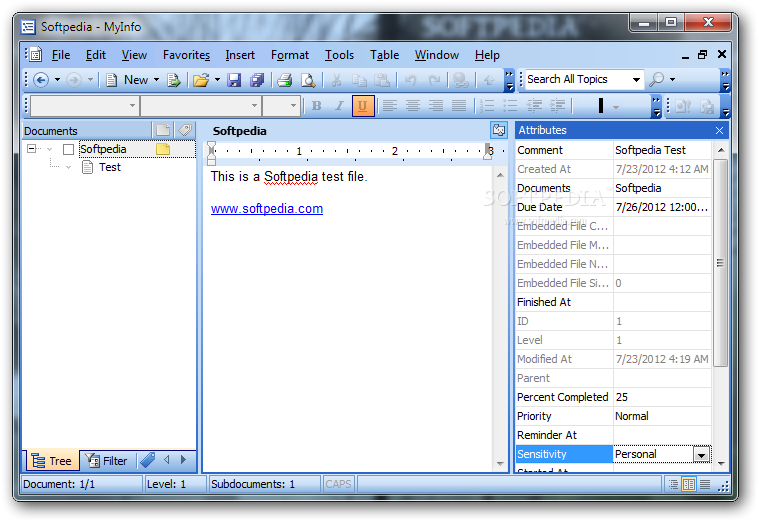
Task: Open the font size dropdown
Action: [293, 106]
